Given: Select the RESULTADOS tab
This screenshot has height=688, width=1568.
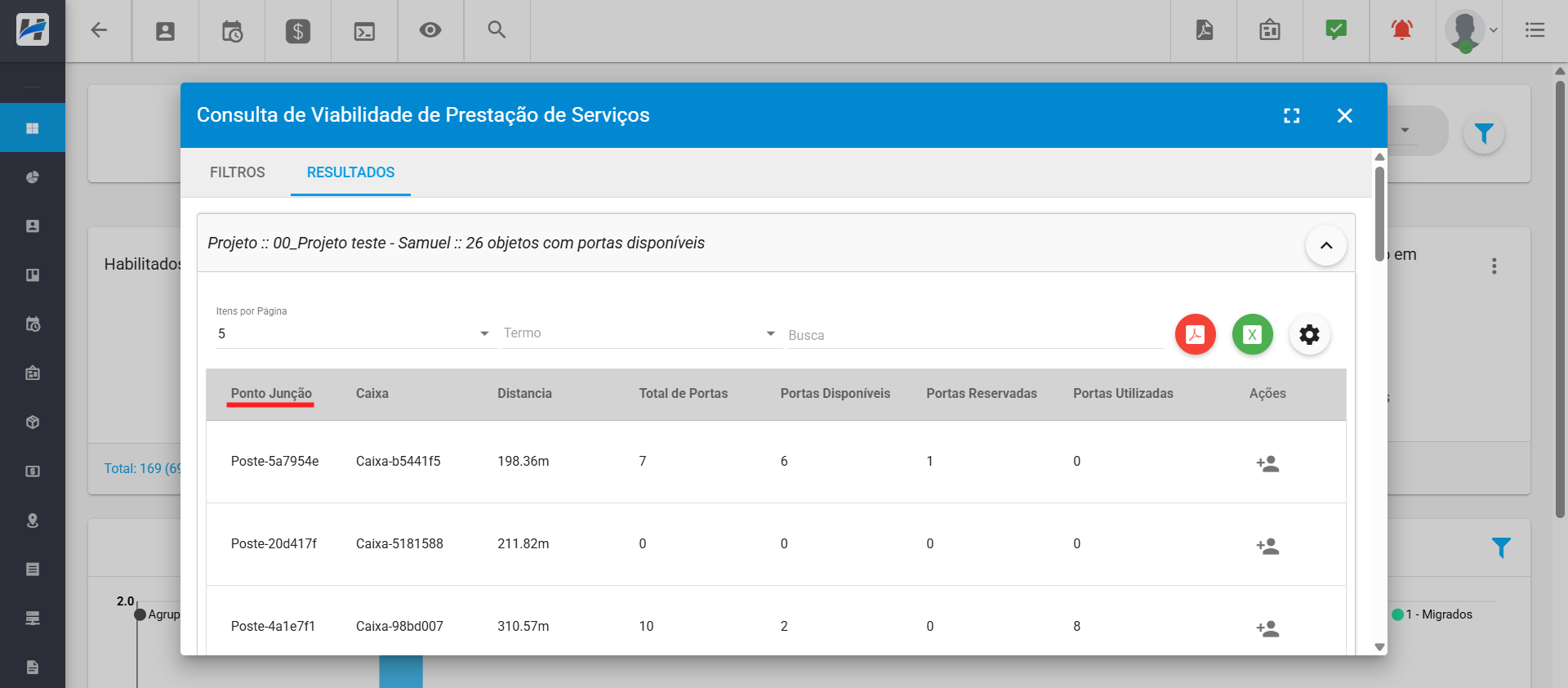Looking at the screenshot, I should tap(350, 172).
